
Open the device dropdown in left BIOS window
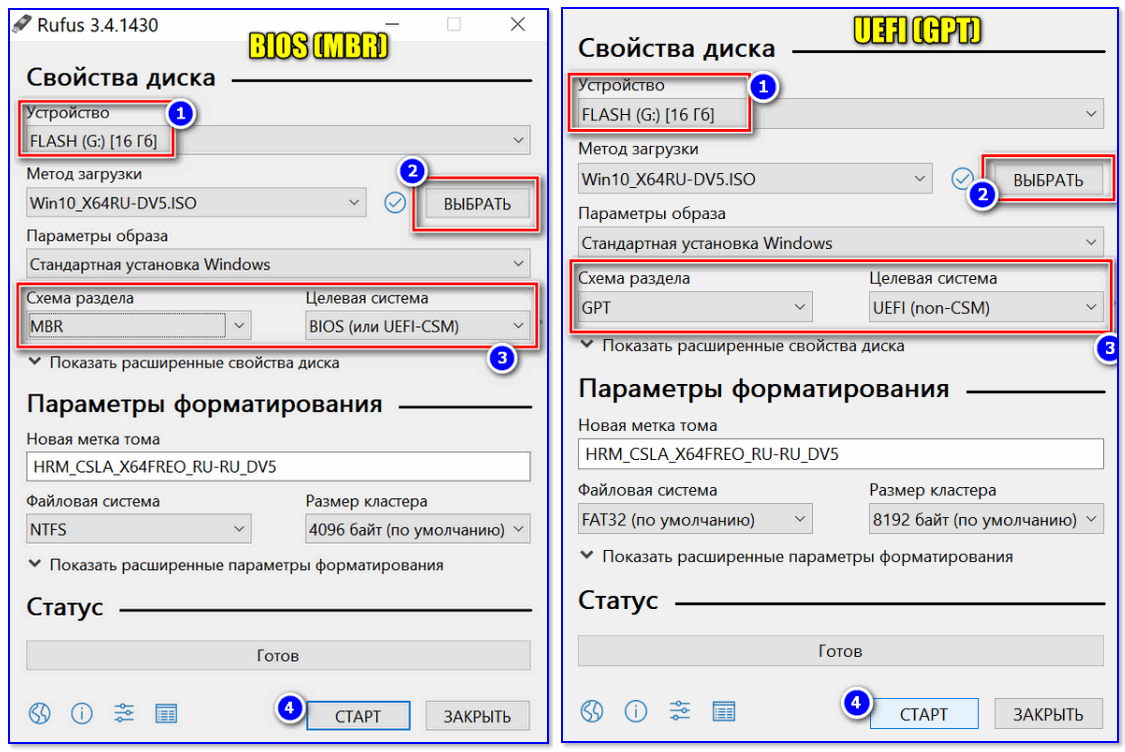278,141
